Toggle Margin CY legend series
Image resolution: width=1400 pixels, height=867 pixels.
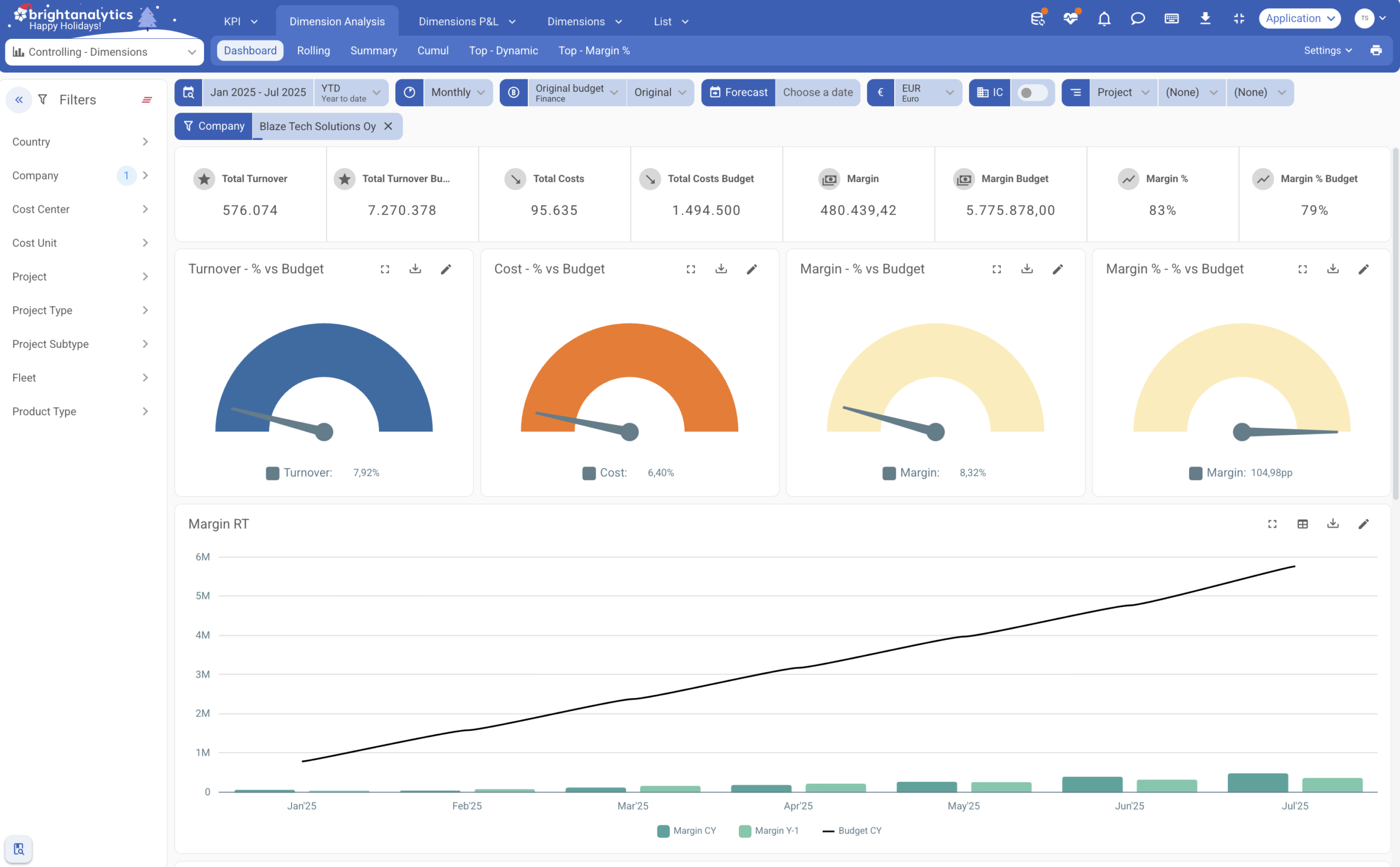(x=687, y=830)
